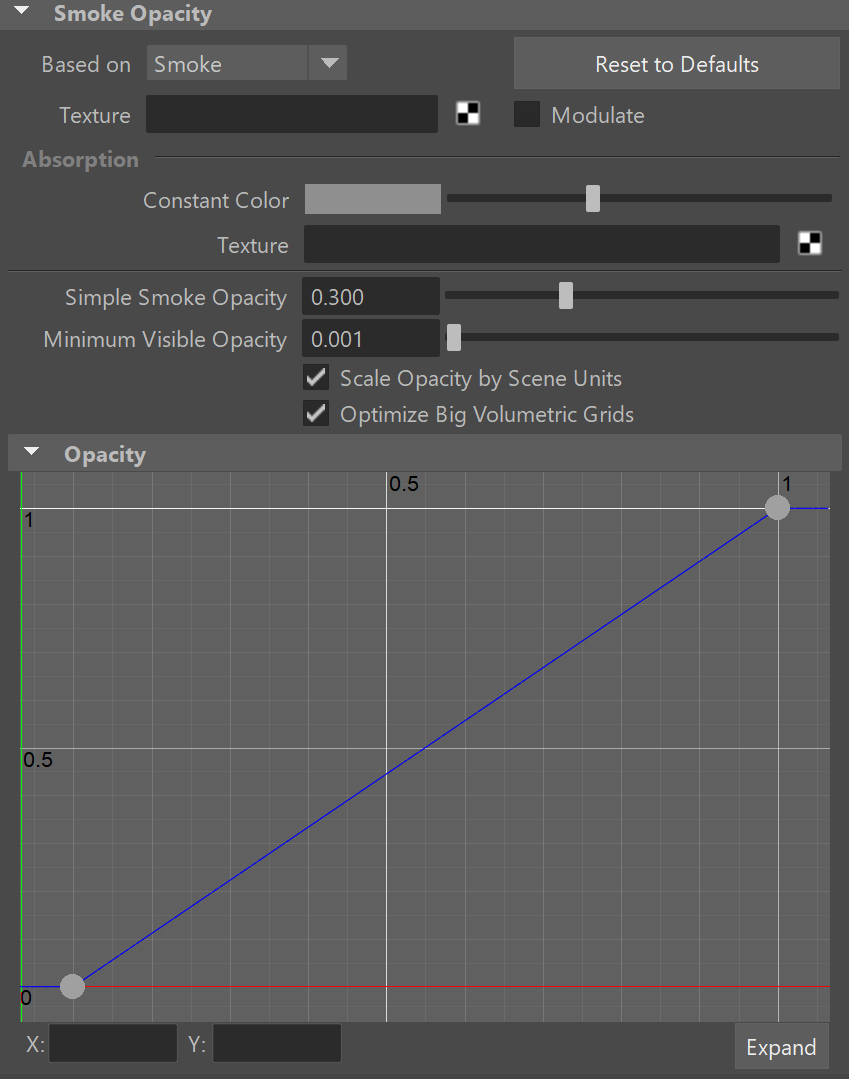Click the Minimum Visible Opacity slider handle
Viewport: 849px width, 1079px height.
(x=454, y=338)
